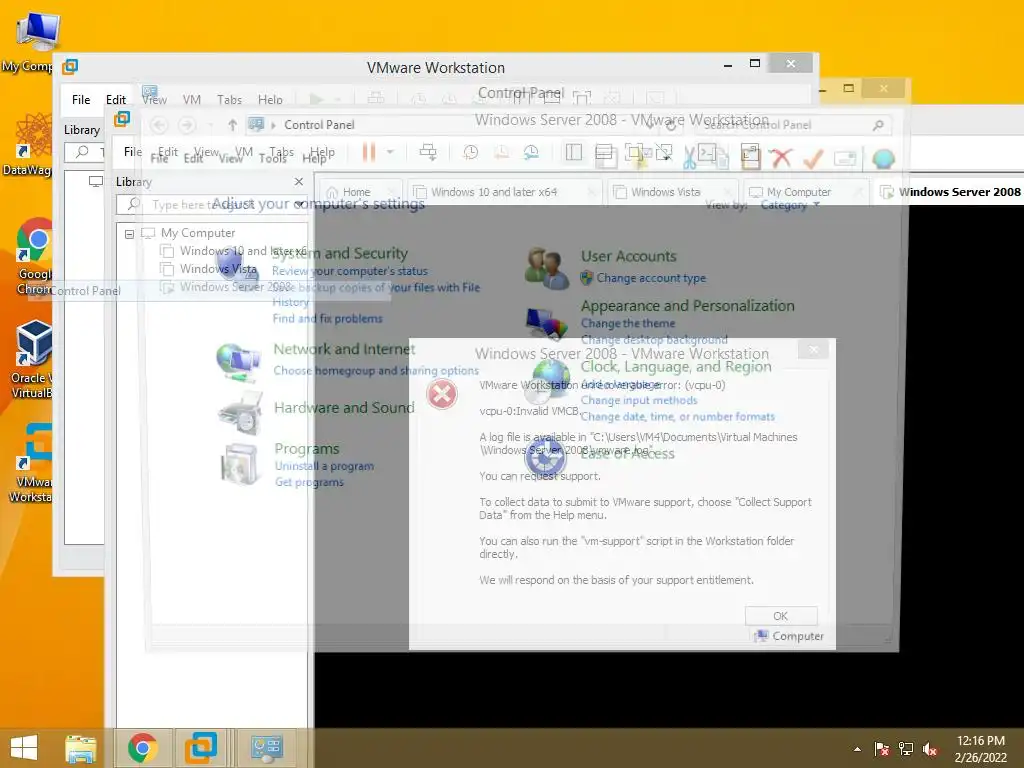The width and height of the screenshot is (1024, 768).
Task: Click the muted volume tray icon
Action: (930, 749)
